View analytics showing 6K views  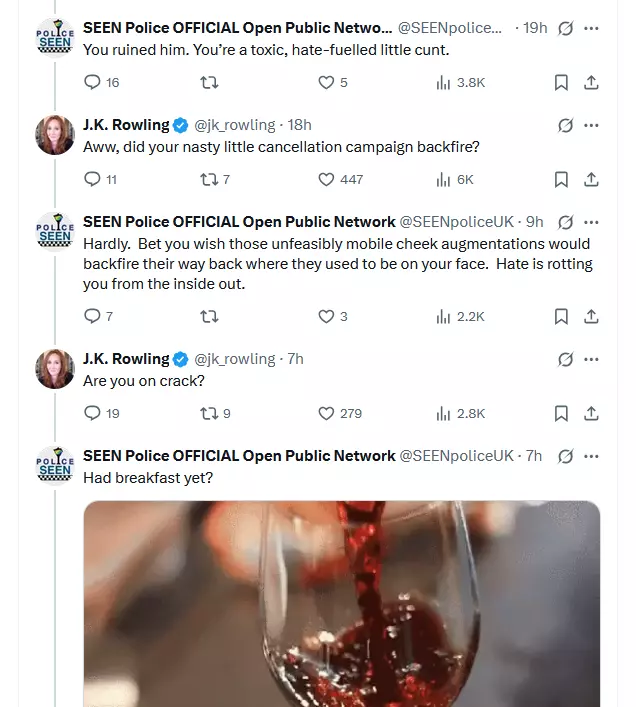[455, 179]
